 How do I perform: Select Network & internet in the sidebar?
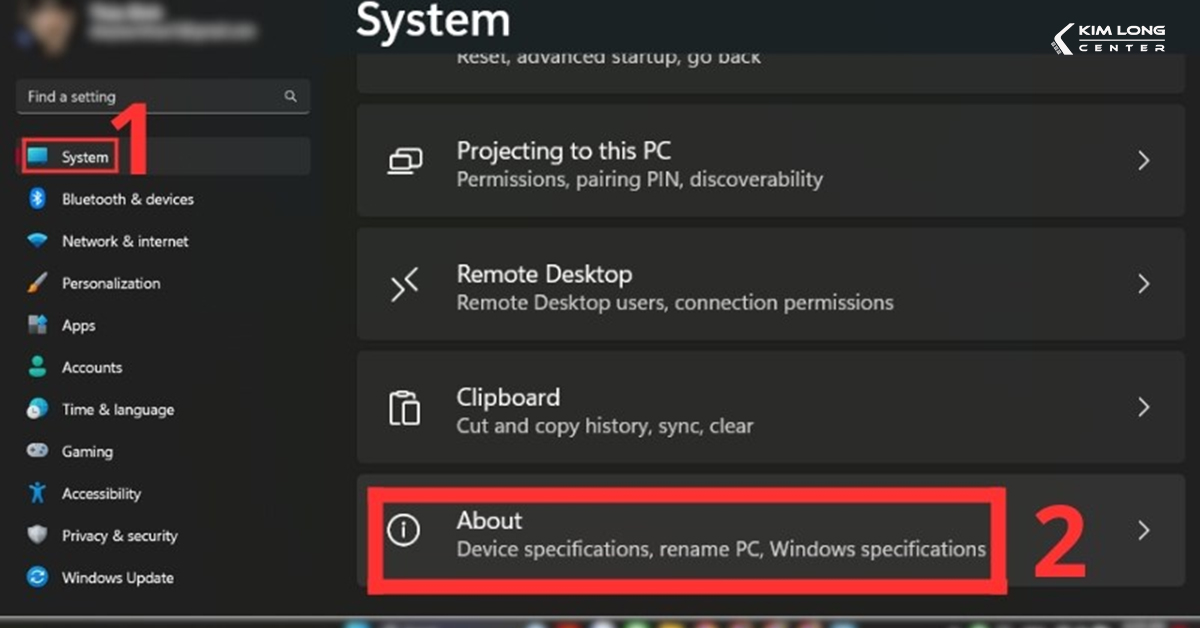tap(125, 241)
